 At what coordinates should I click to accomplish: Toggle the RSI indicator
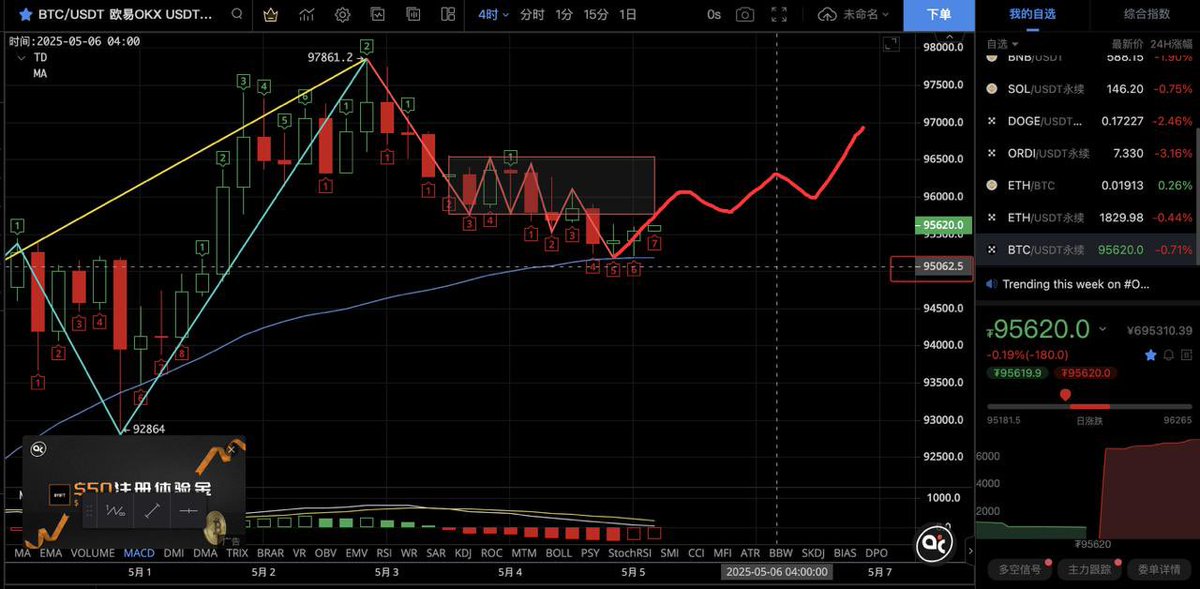coord(383,552)
